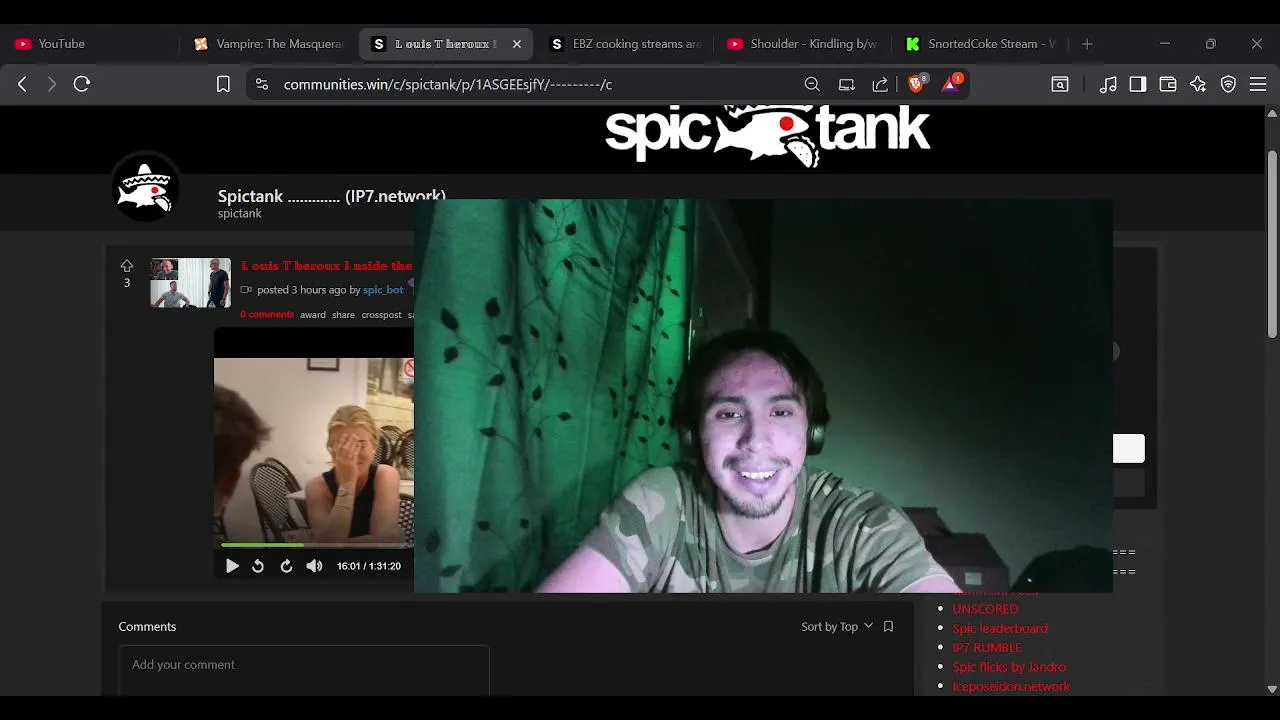
Task: Click the Add your comment field
Action: (x=304, y=670)
